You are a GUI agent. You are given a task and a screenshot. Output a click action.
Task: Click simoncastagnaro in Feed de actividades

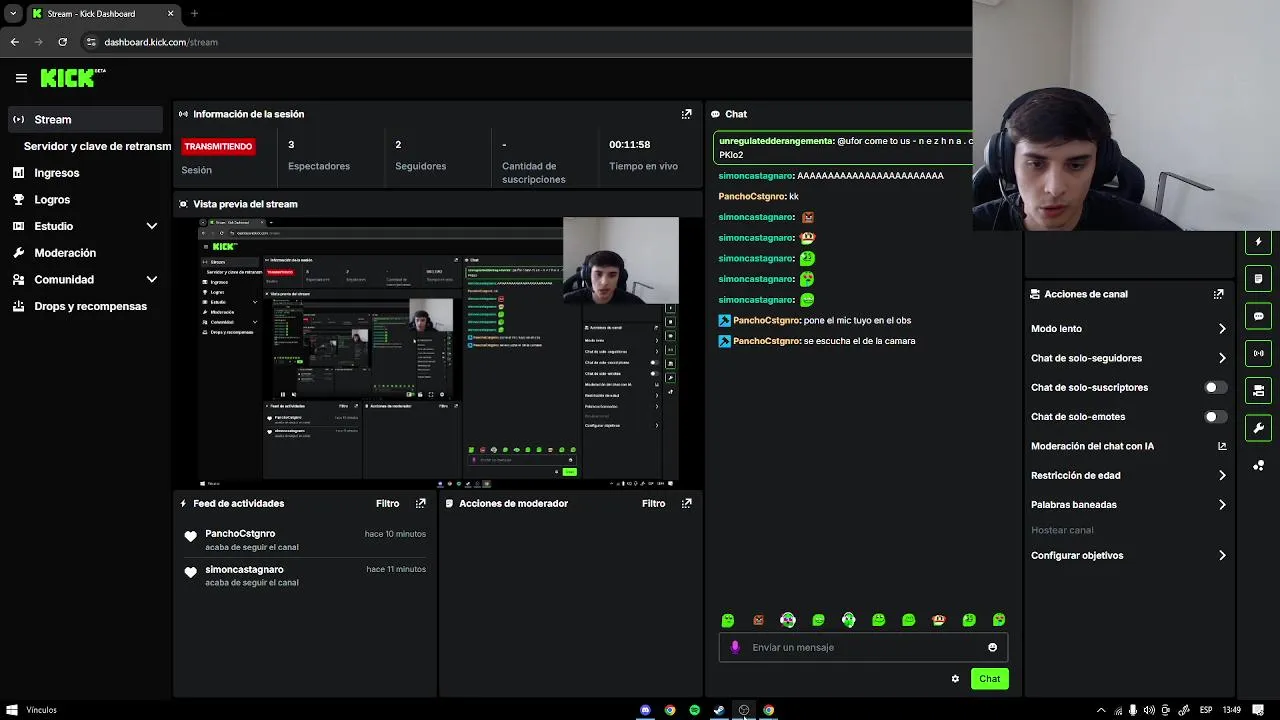tap(244, 570)
